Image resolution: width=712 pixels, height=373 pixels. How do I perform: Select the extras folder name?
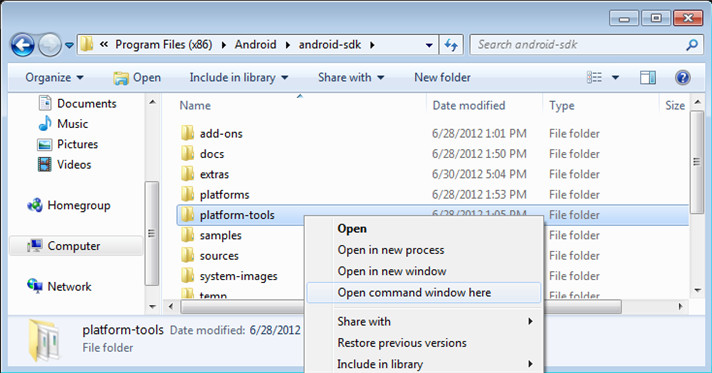click(214, 174)
